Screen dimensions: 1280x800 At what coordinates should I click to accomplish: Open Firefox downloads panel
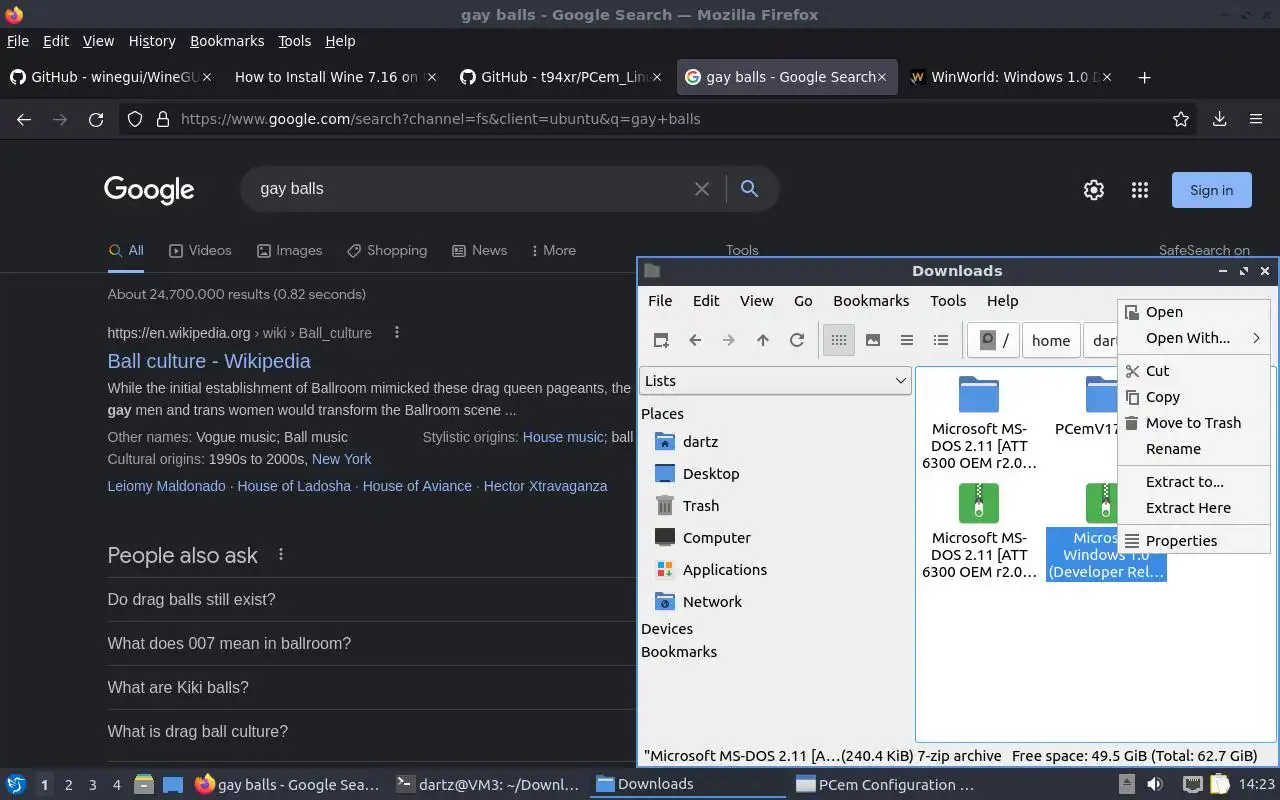click(x=1220, y=119)
